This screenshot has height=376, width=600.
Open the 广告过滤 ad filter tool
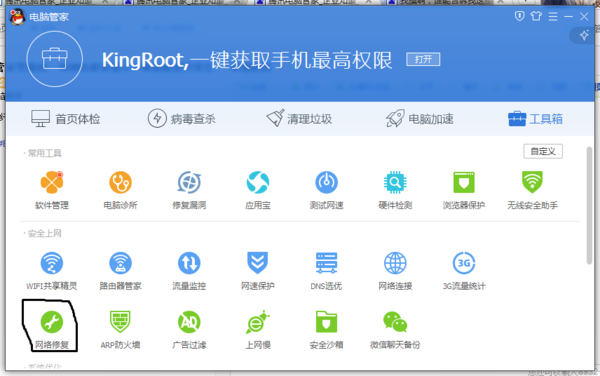tap(189, 330)
